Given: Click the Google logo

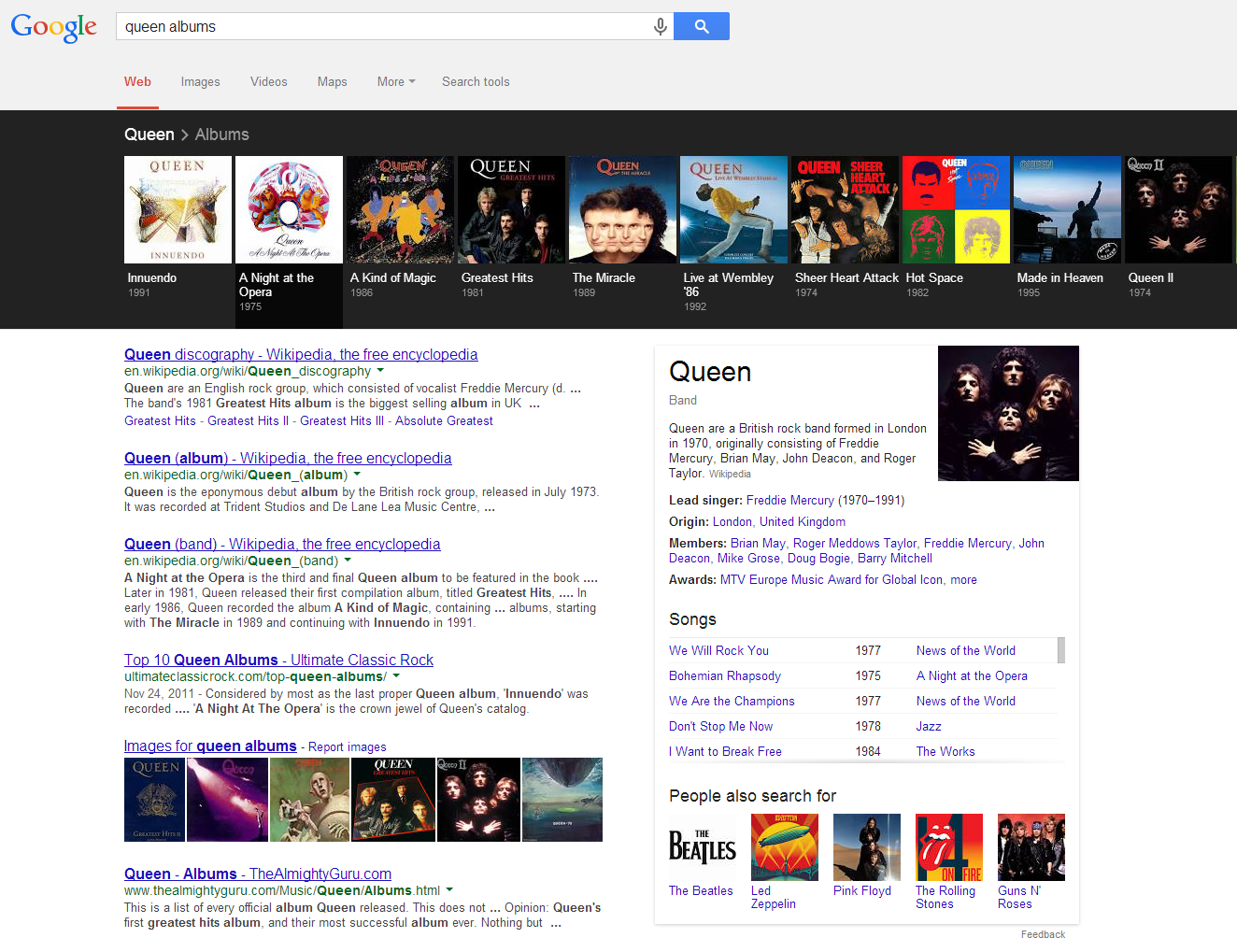Looking at the screenshot, I should 54,27.
